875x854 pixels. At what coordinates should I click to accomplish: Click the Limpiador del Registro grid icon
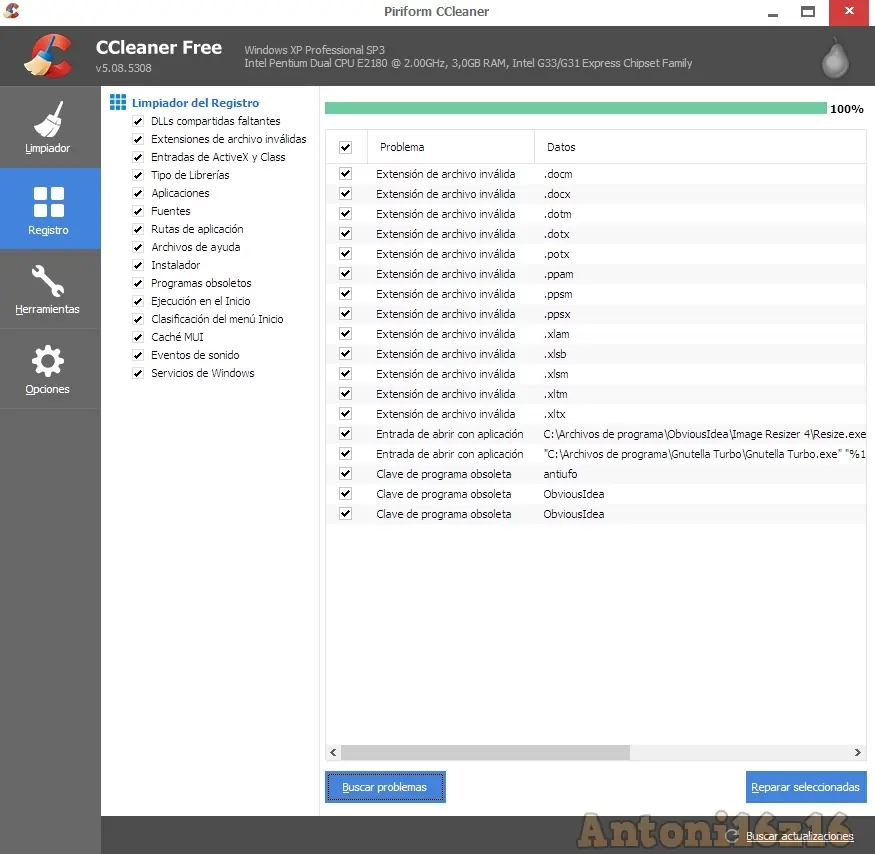tap(118, 102)
